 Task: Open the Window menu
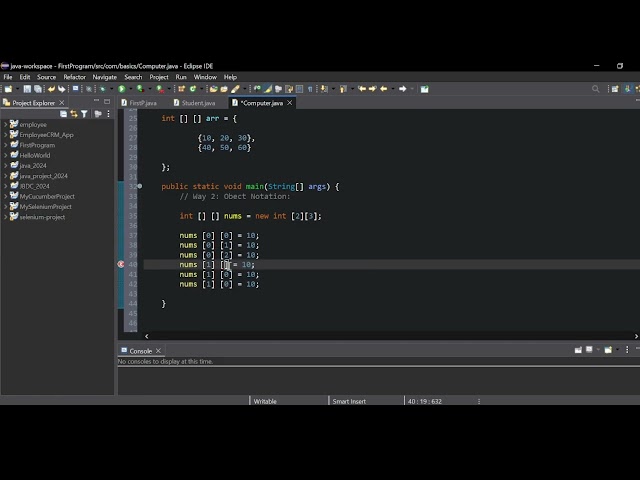(205, 77)
